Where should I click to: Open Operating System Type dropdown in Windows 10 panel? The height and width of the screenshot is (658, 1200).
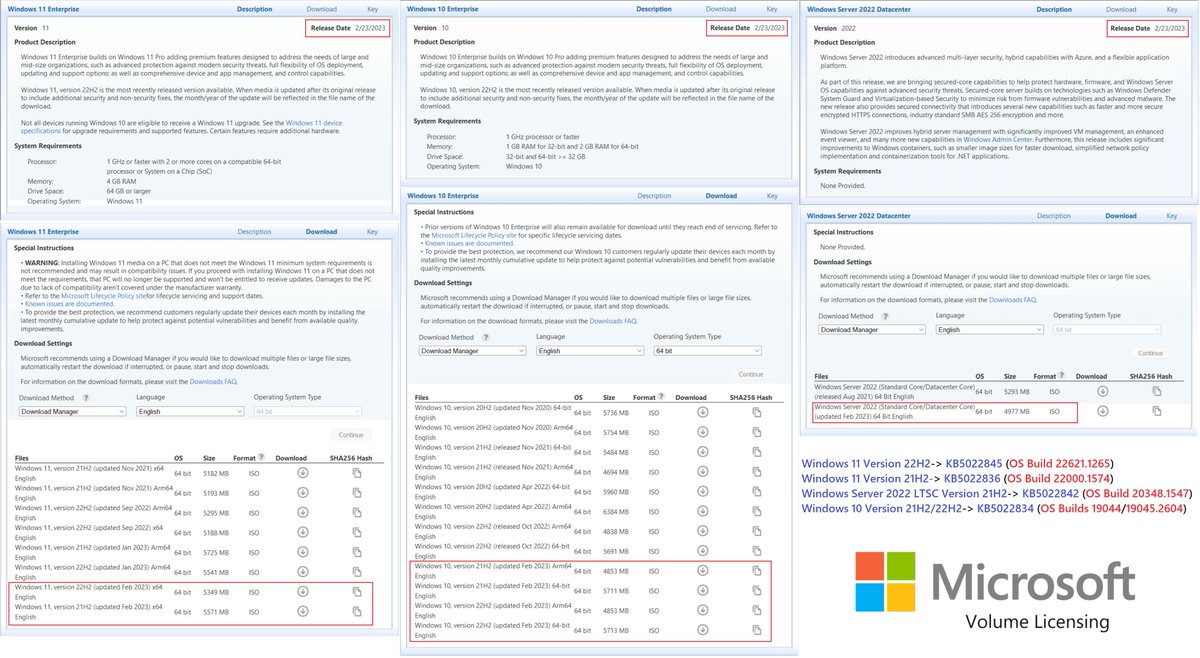click(708, 351)
